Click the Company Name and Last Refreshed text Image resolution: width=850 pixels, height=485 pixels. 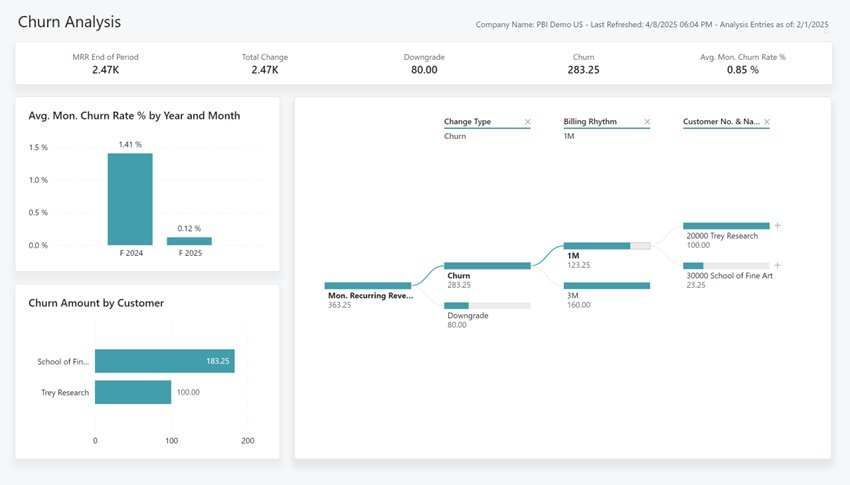pyautogui.click(x=652, y=25)
